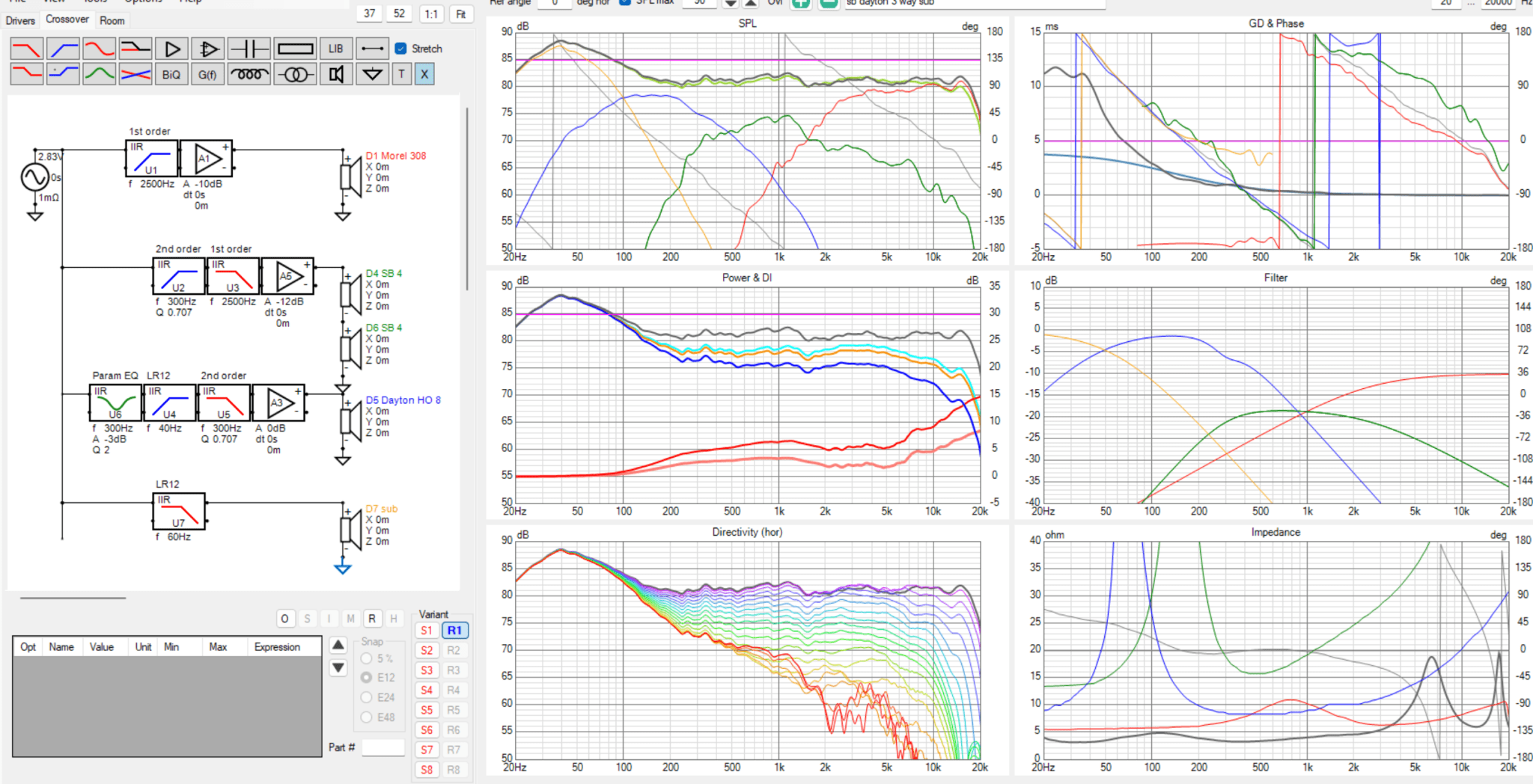This screenshot has height=784, width=1533.
Task: Click the Part # input field
Action: [383, 747]
